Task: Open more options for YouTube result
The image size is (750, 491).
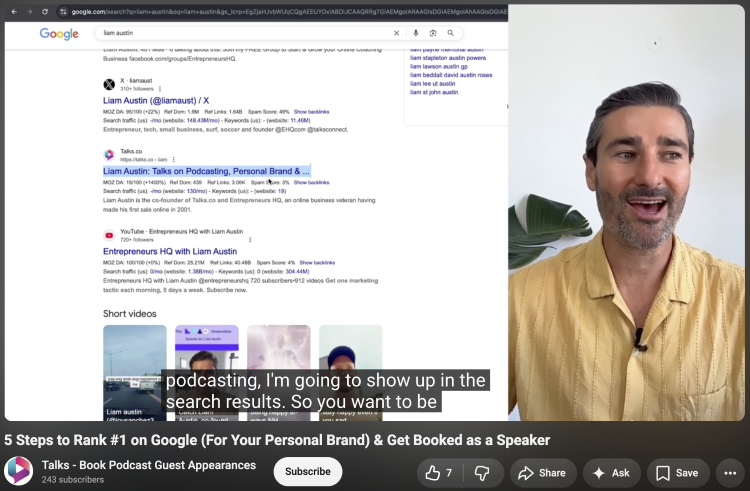Action: 250,240
